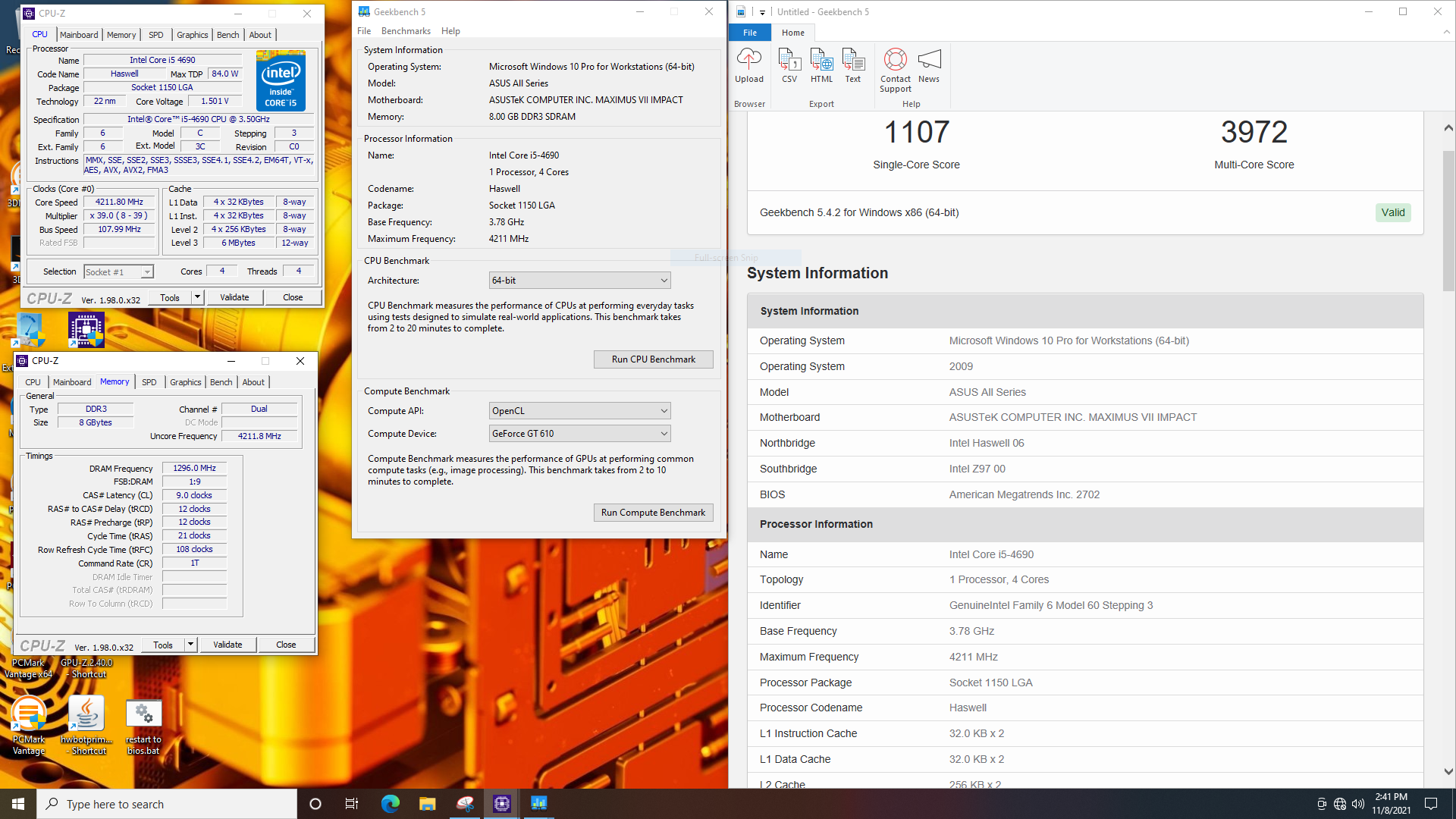Click the green Valid badge

(x=1392, y=212)
